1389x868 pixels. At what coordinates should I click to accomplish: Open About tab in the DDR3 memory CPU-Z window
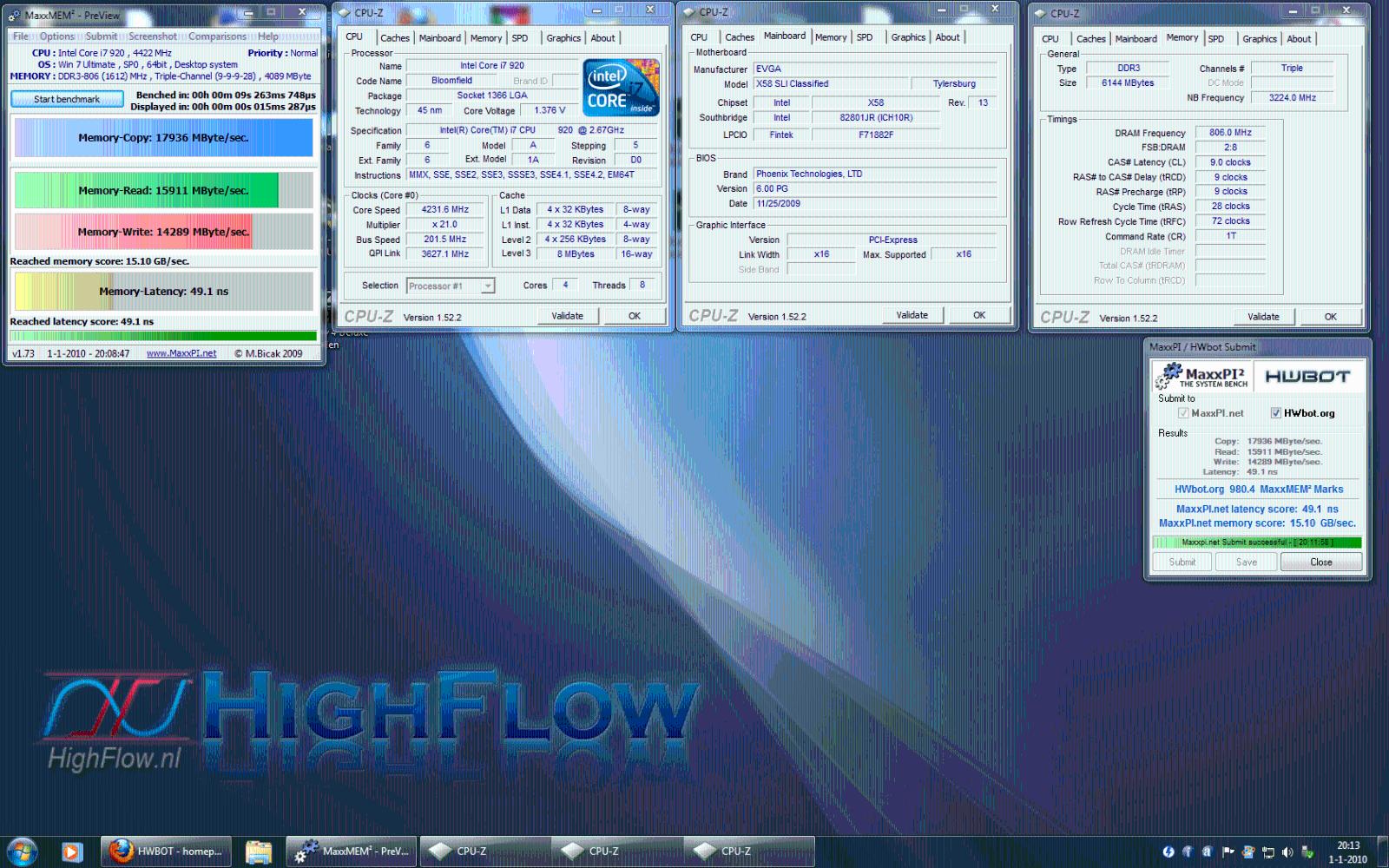point(1299,39)
